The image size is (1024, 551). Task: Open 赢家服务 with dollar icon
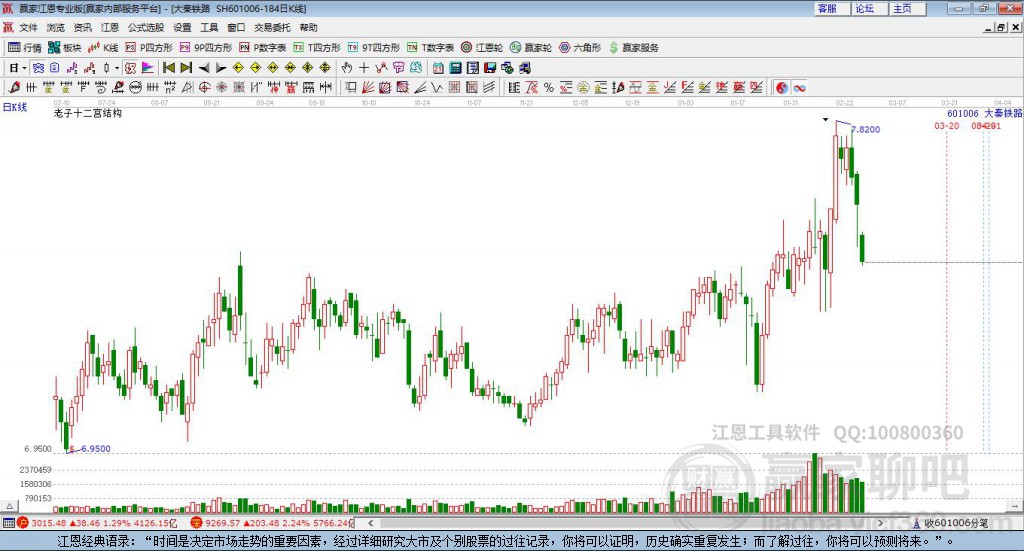(x=633, y=48)
